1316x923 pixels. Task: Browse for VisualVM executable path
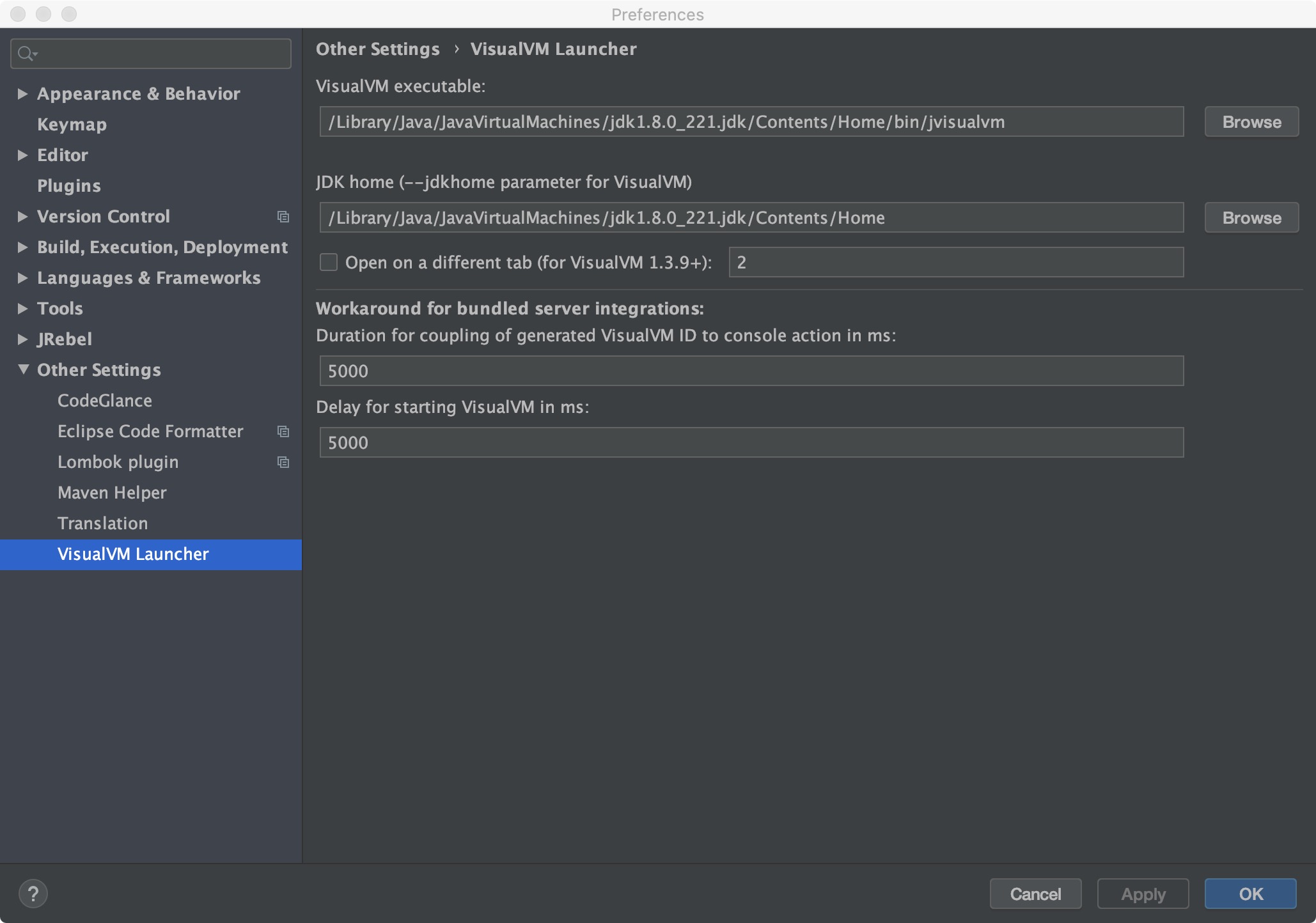tap(1251, 122)
